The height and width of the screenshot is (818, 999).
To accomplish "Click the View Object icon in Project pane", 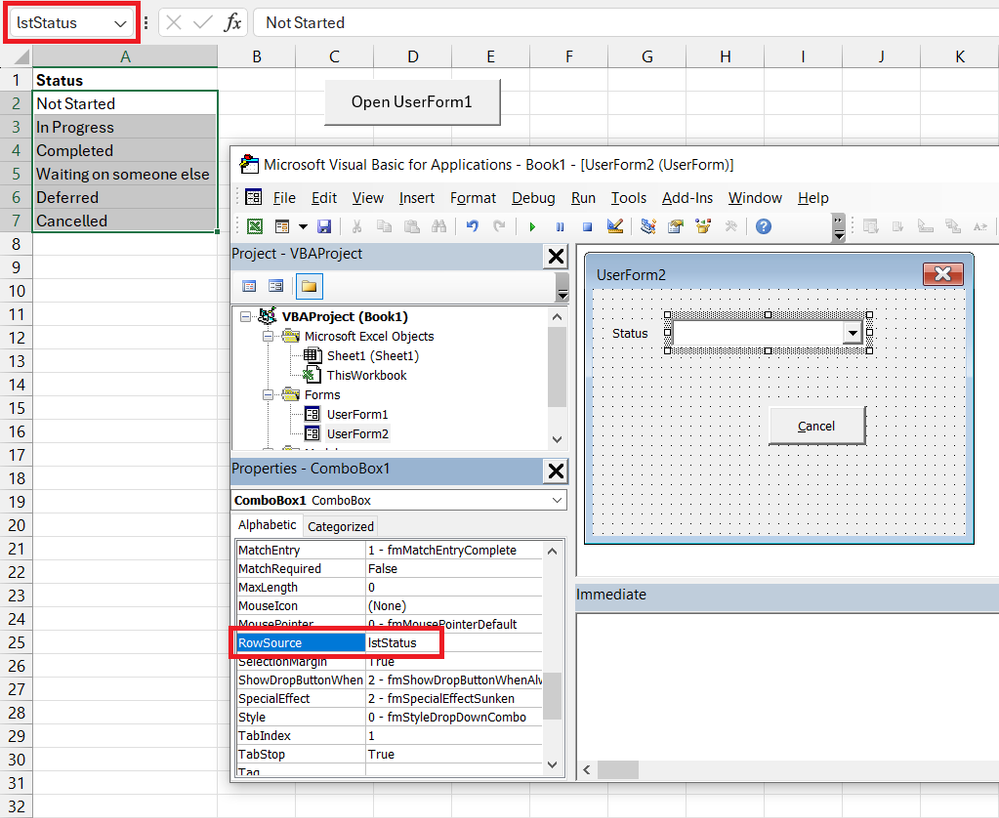I will click(276, 286).
